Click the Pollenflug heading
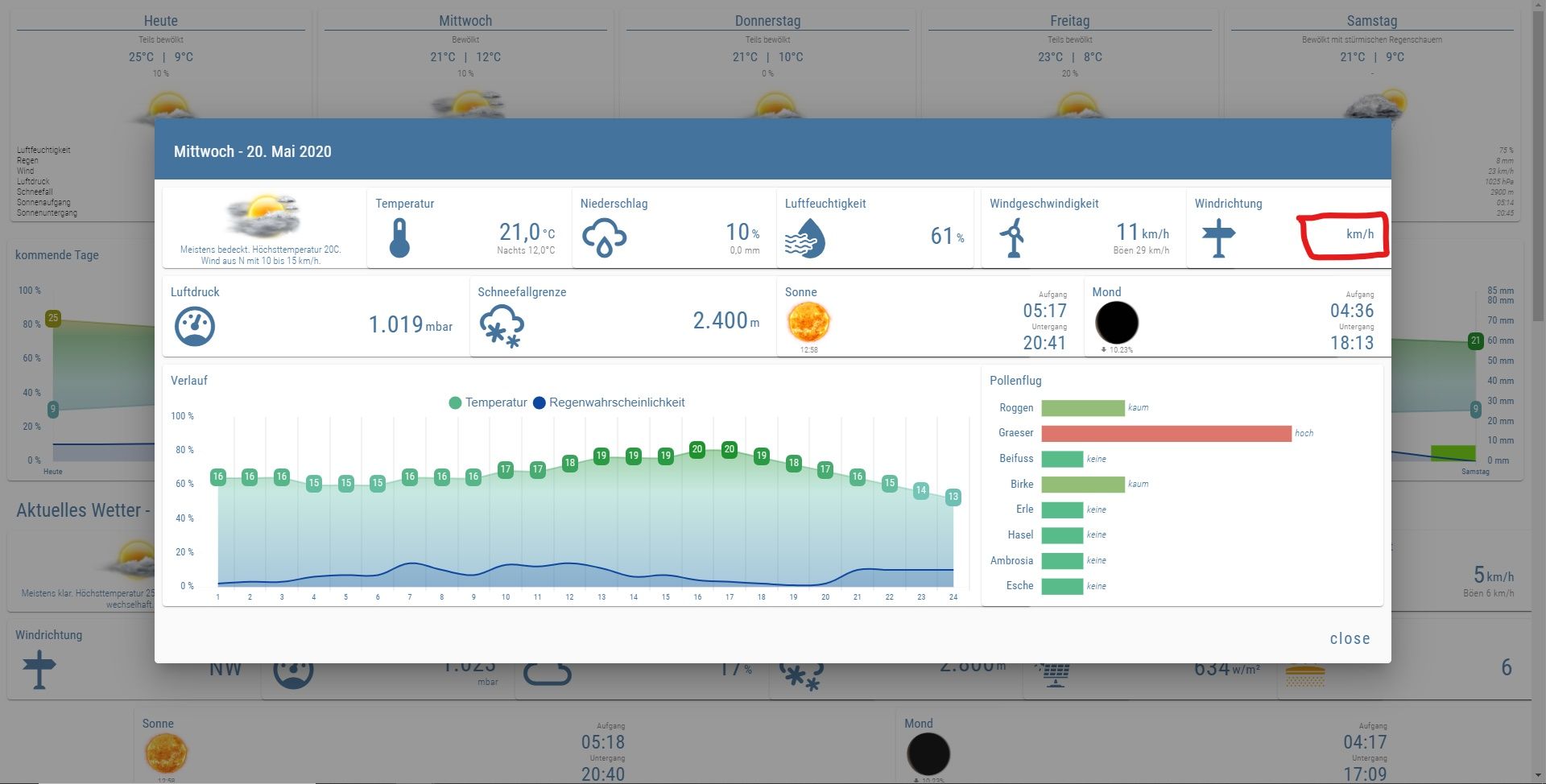This screenshot has height=784, width=1546. point(1015,381)
